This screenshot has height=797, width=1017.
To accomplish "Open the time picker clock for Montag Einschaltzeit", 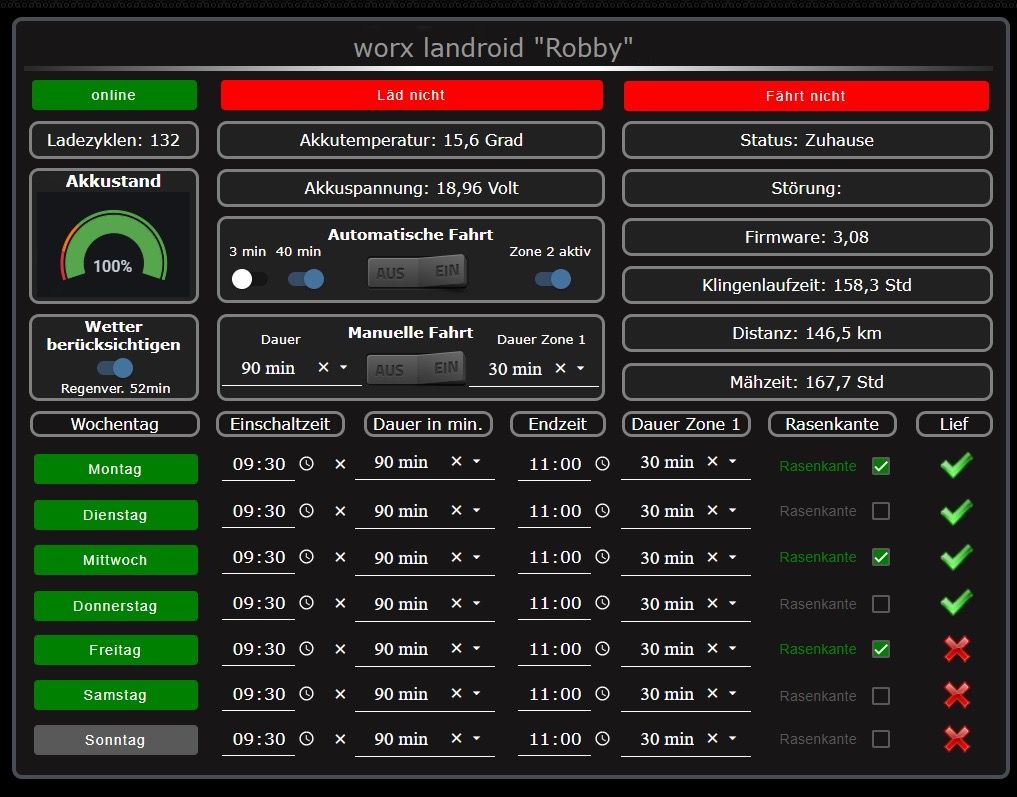I will pos(306,464).
